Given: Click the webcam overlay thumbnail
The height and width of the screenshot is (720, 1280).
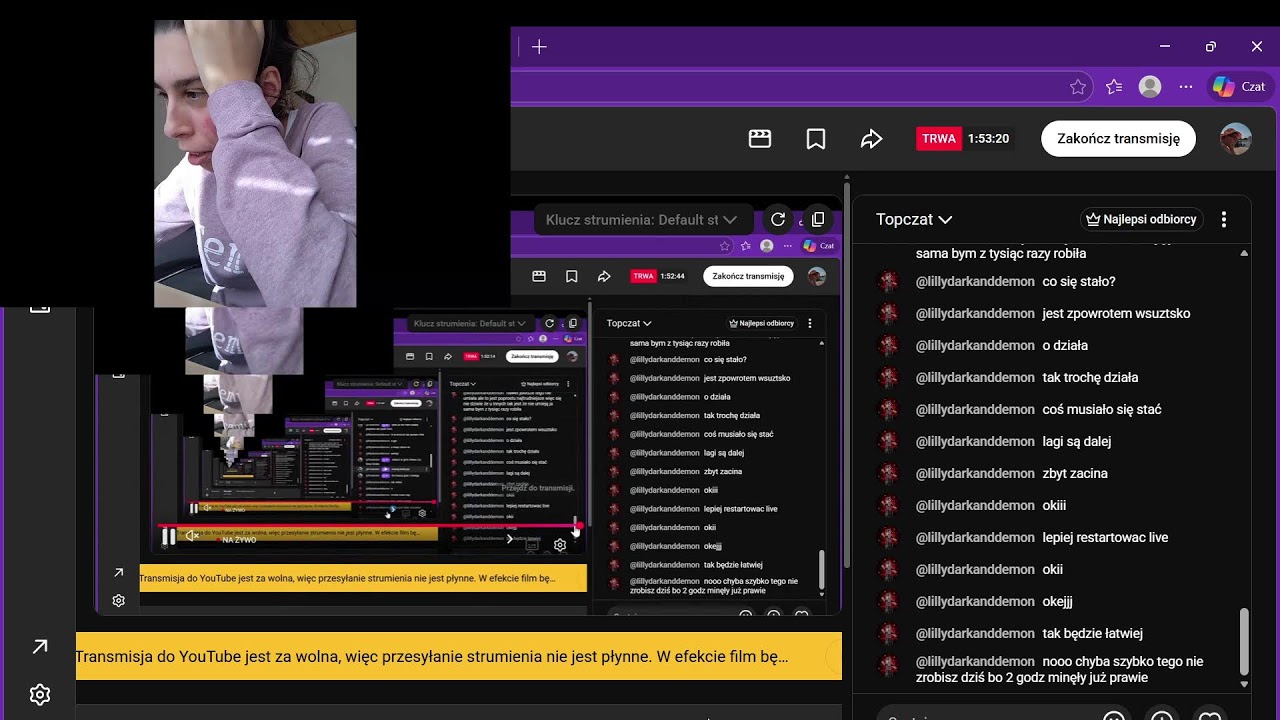Looking at the screenshot, I should (x=255, y=163).
